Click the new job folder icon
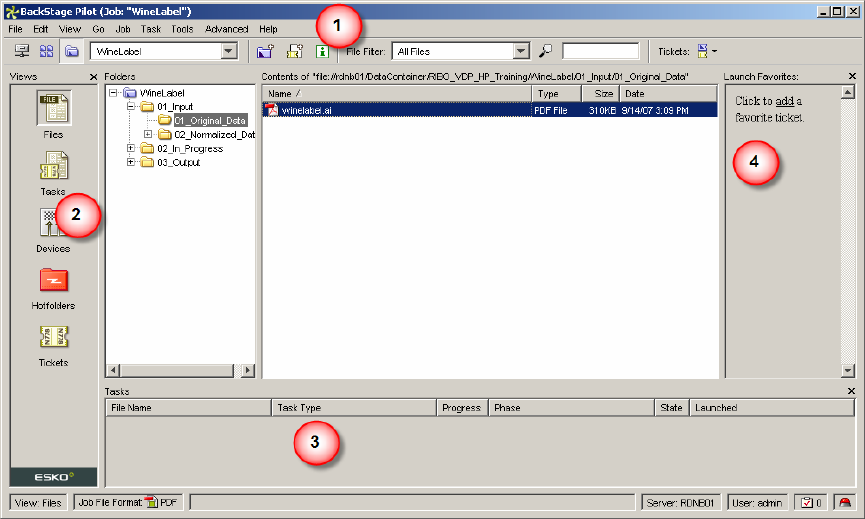865x519 pixels. click(265, 51)
